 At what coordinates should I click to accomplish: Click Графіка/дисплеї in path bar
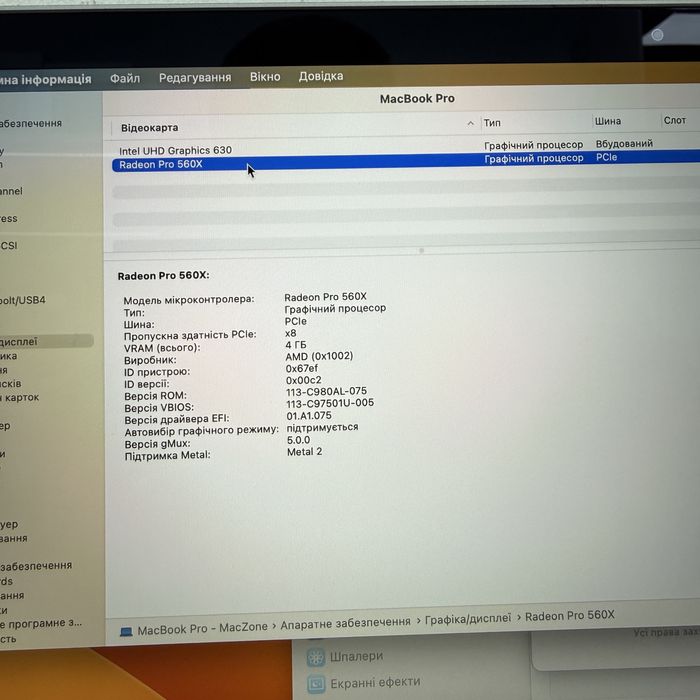467,619
